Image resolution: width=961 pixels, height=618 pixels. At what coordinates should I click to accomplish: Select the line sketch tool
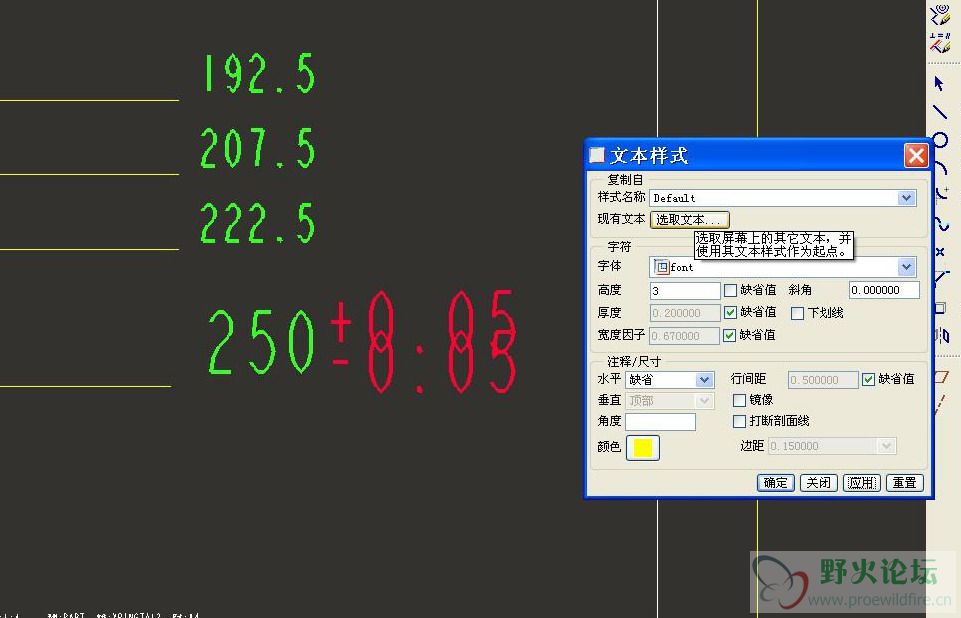(x=940, y=112)
